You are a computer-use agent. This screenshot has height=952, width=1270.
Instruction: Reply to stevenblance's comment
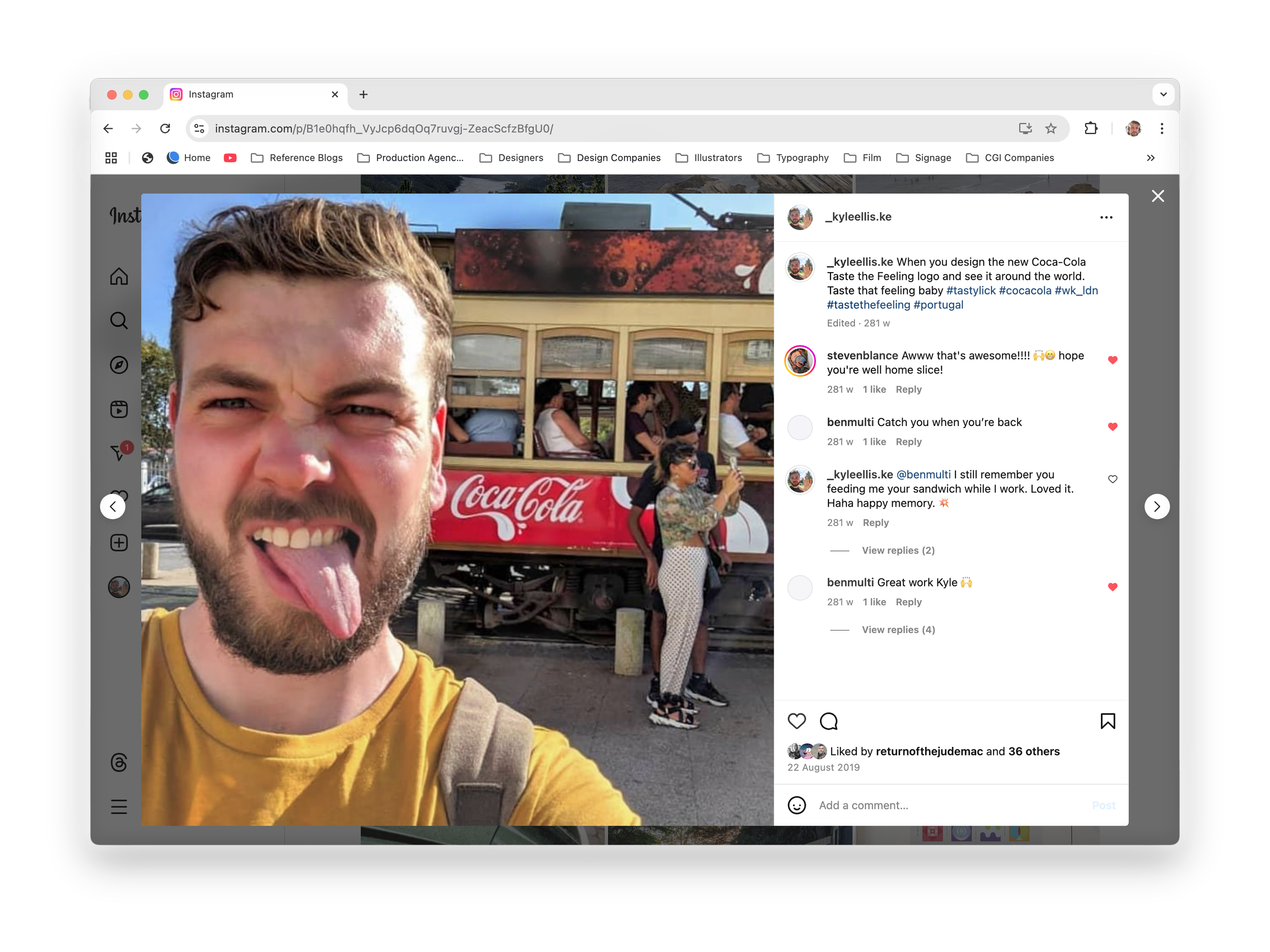(908, 389)
